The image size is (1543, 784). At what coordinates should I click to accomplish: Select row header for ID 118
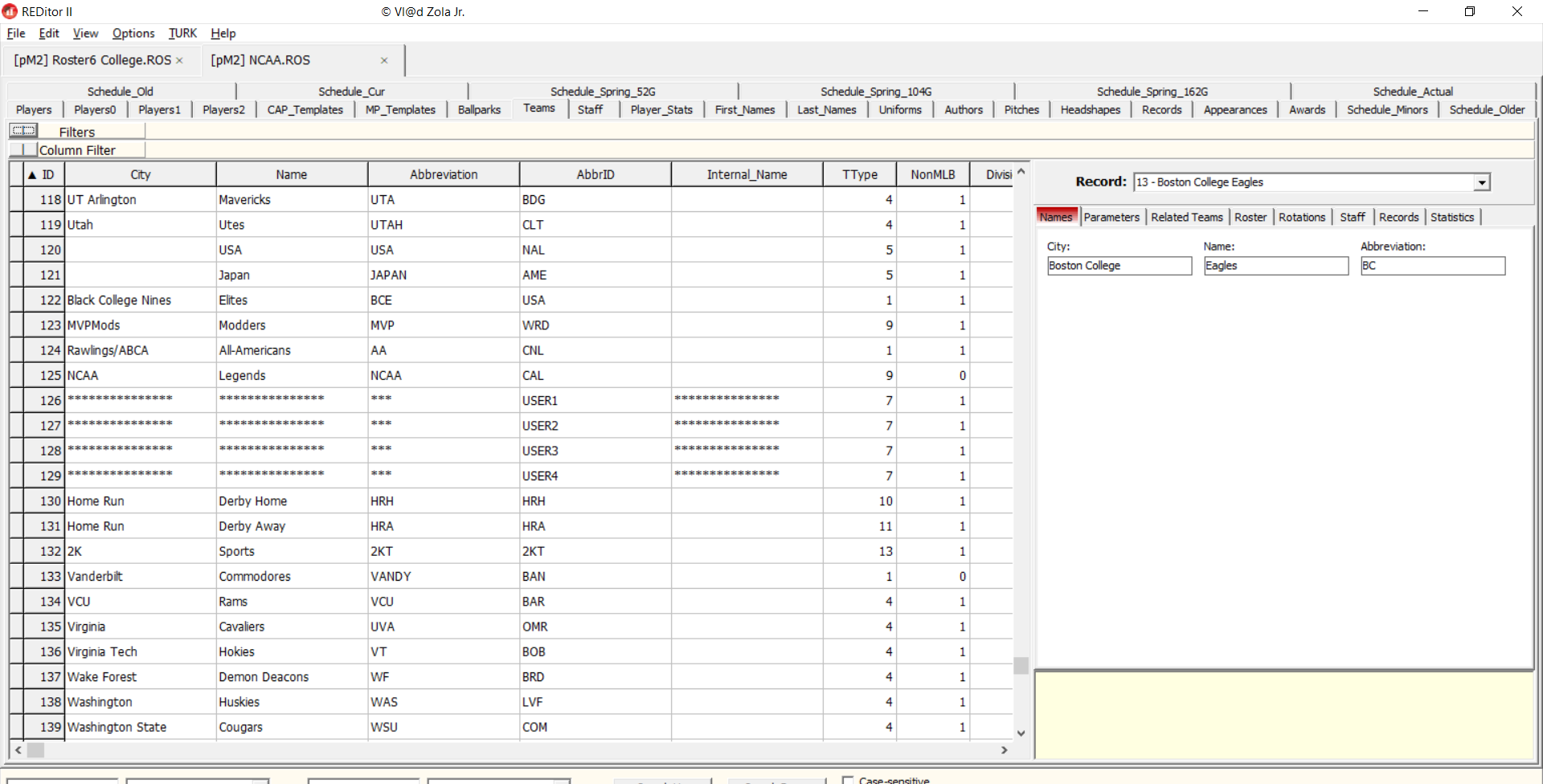pos(16,199)
